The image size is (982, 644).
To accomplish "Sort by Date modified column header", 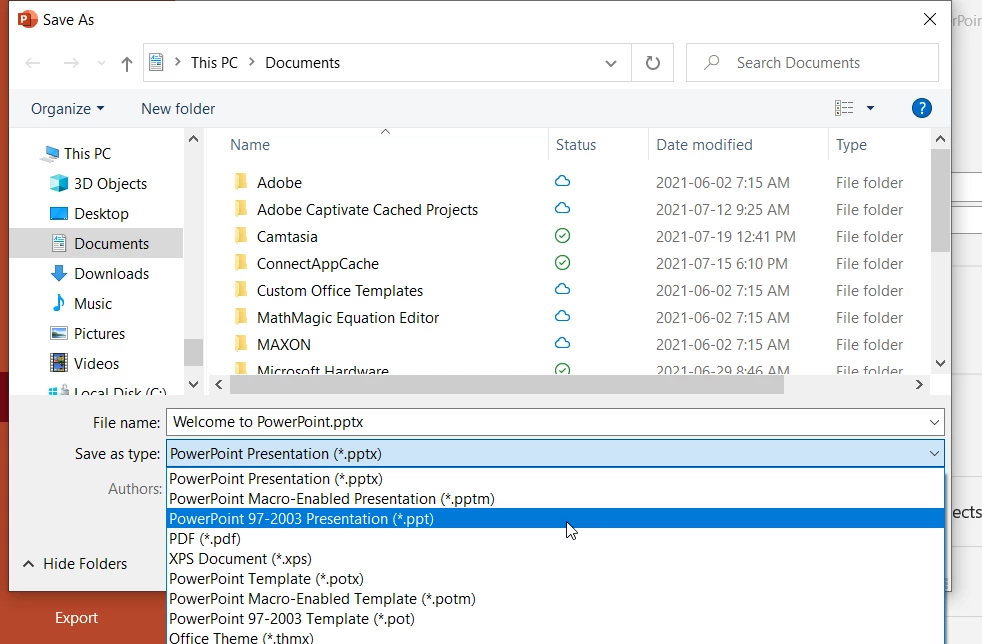I will pyautogui.click(x=704, y=145).
